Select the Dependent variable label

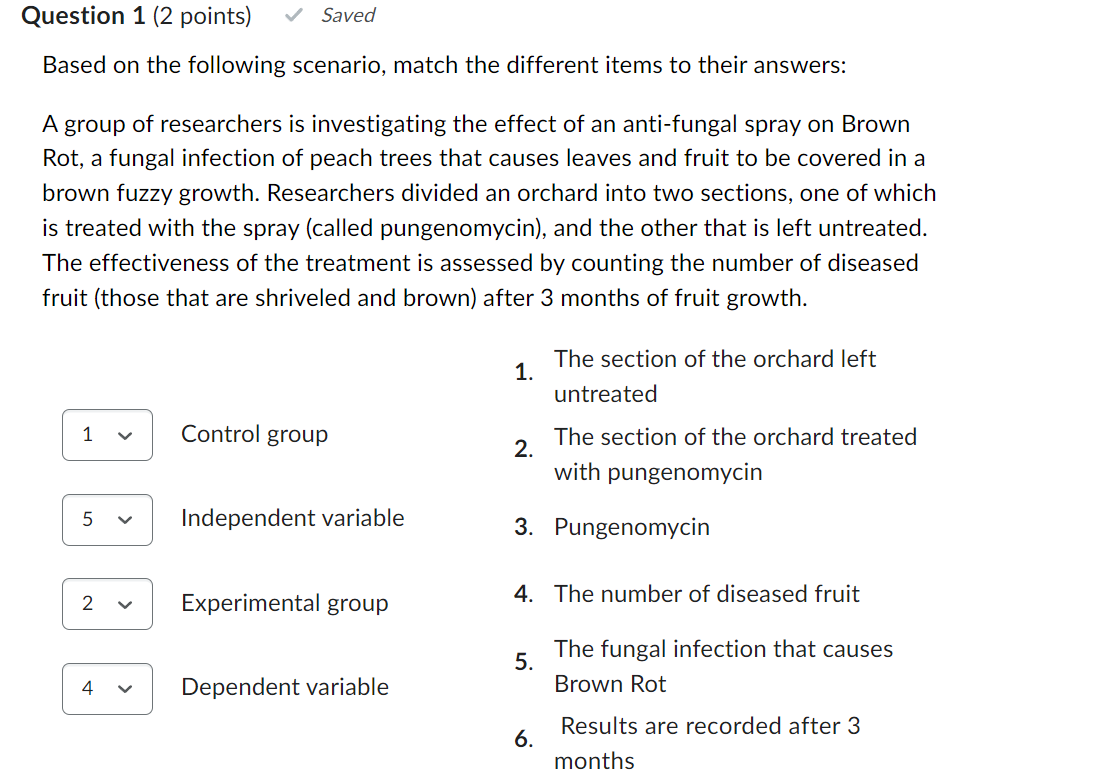[284, 687]
